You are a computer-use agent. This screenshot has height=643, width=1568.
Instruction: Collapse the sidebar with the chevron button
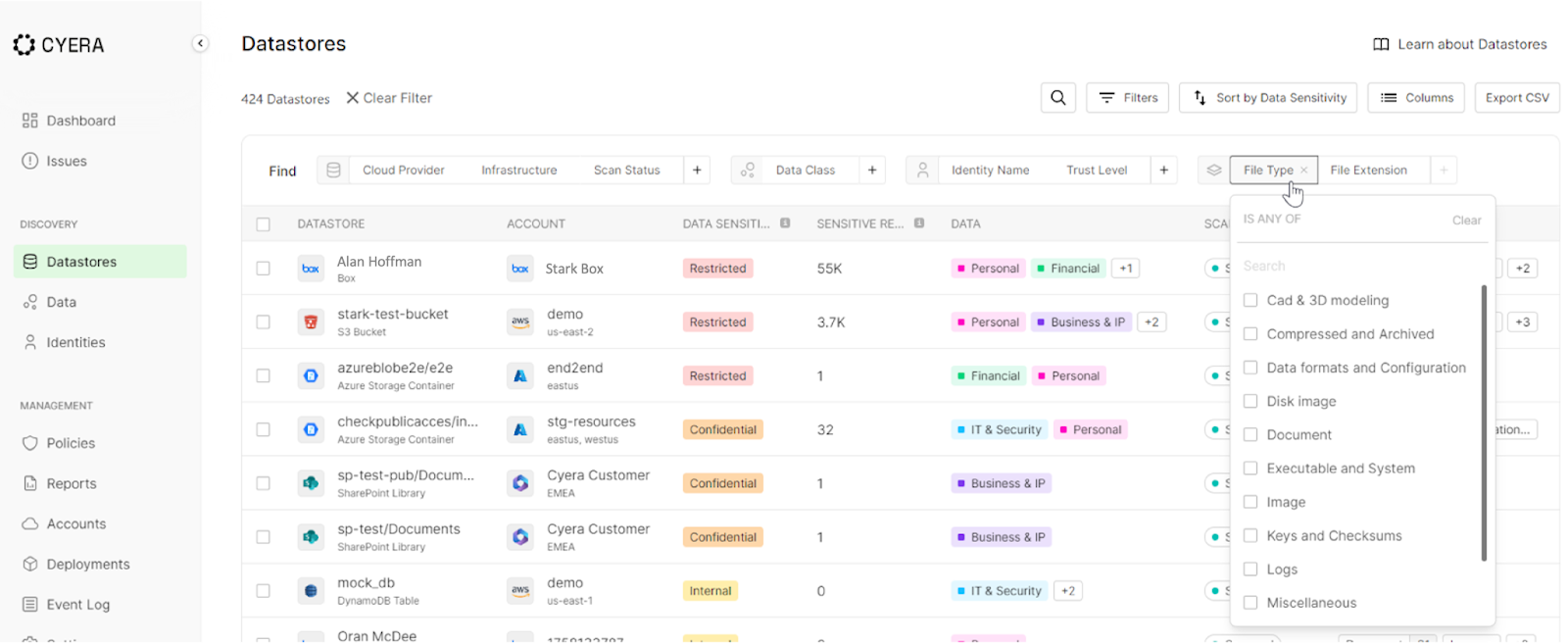200,43
